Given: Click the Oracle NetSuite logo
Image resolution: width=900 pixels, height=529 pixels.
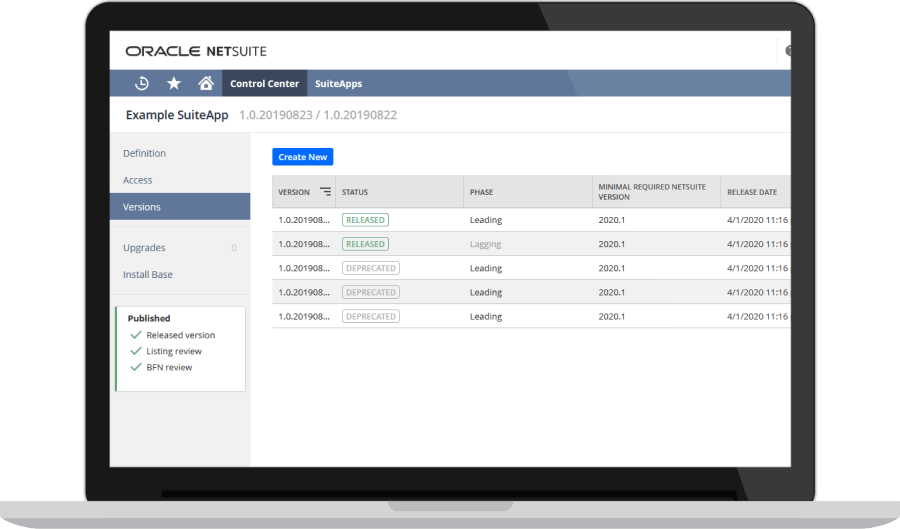Looking at the screenshot, I should click(196, 51).
